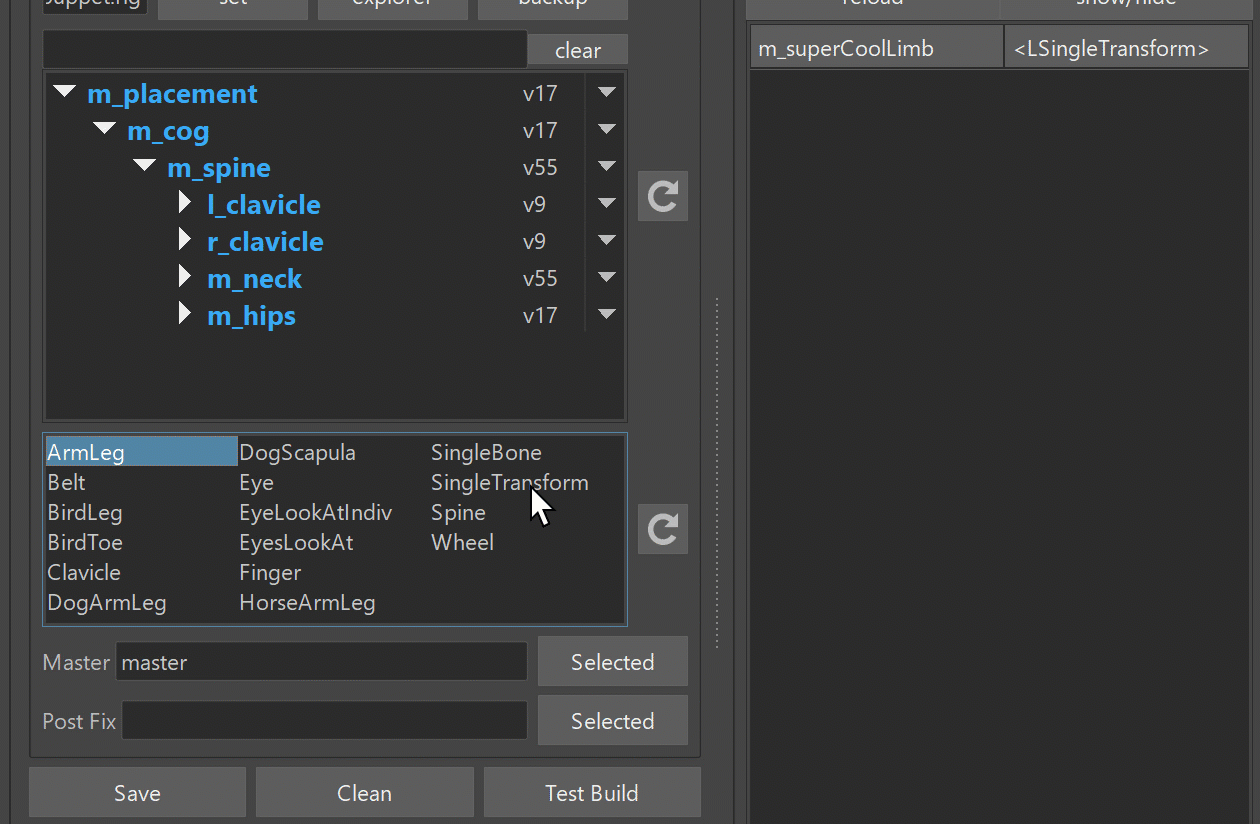Select m_neck in the tree

254,279
